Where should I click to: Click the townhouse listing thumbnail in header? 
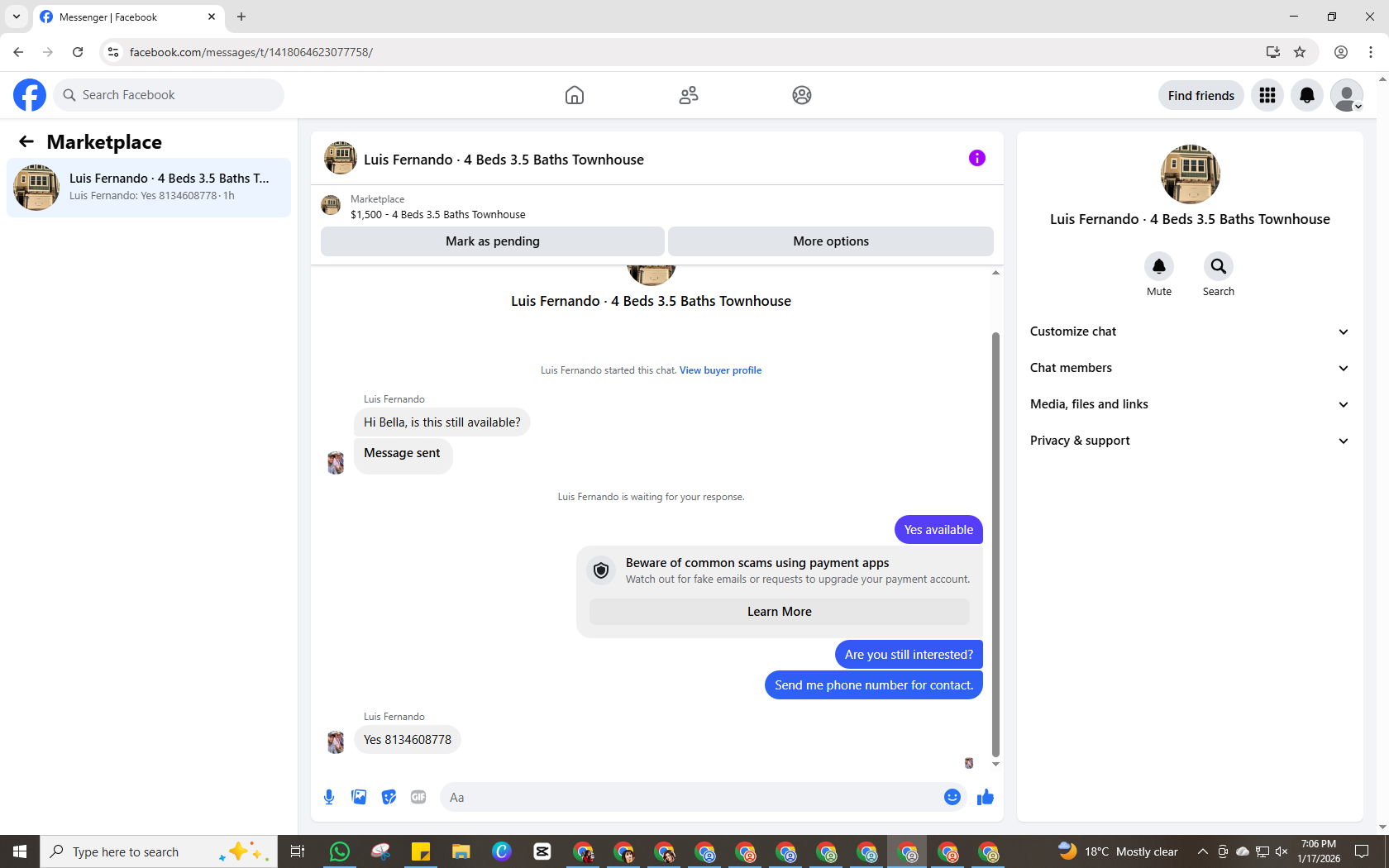(x=341, y=158)
